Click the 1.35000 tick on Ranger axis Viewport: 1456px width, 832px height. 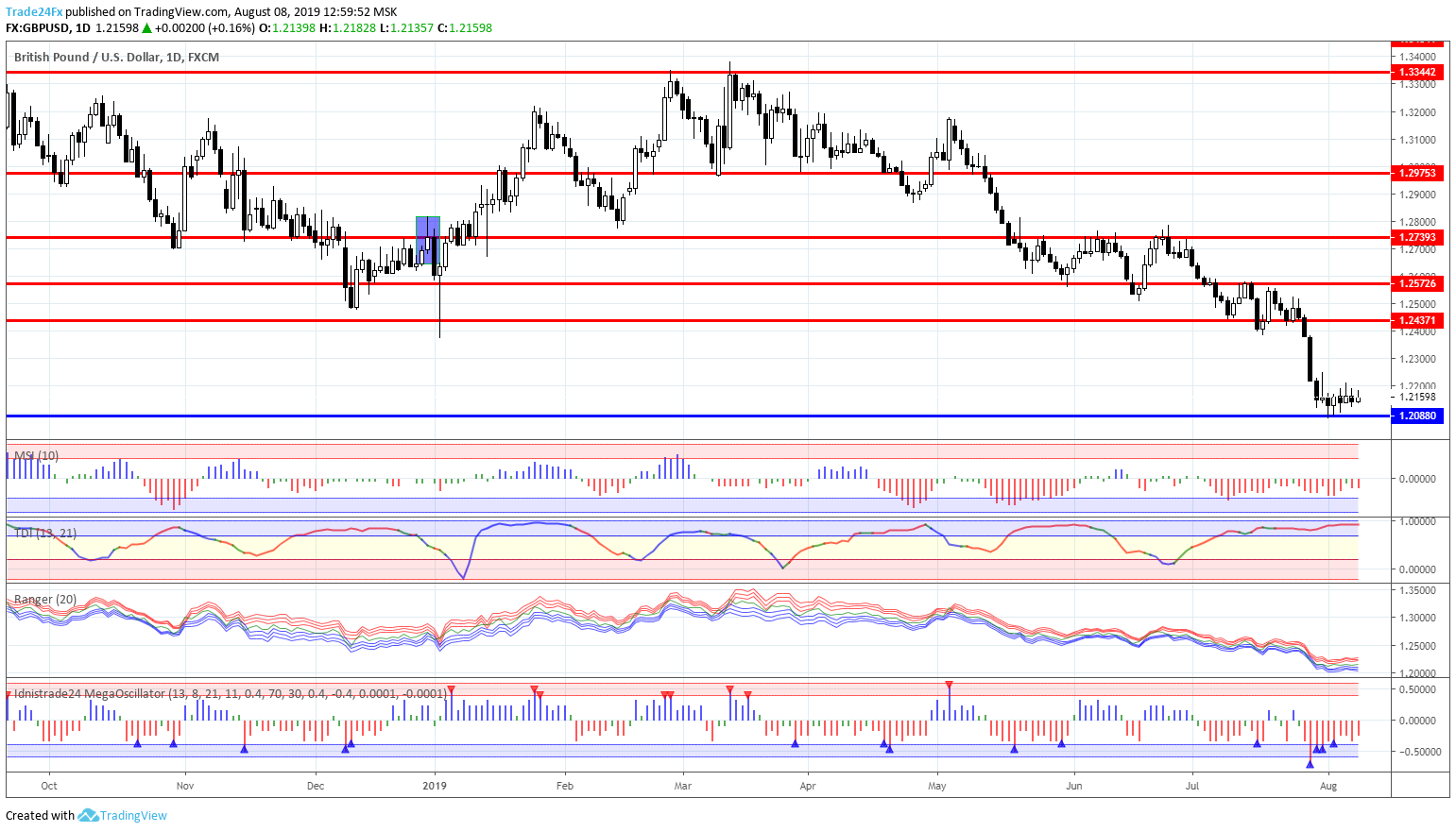pyautogui.click(x=1417, y=590)
